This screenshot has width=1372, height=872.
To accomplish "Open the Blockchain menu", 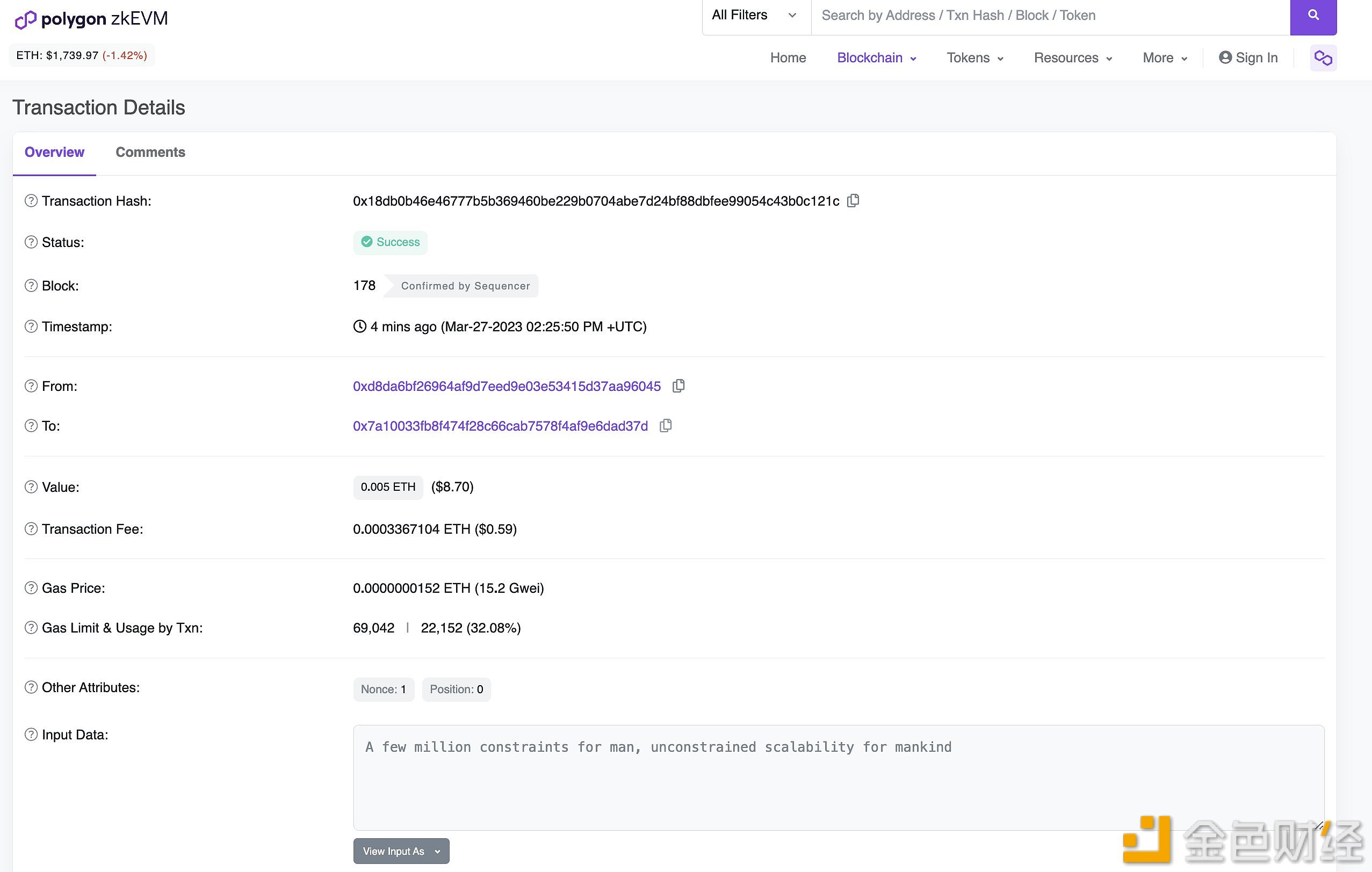I will click(x=876, y=58).
